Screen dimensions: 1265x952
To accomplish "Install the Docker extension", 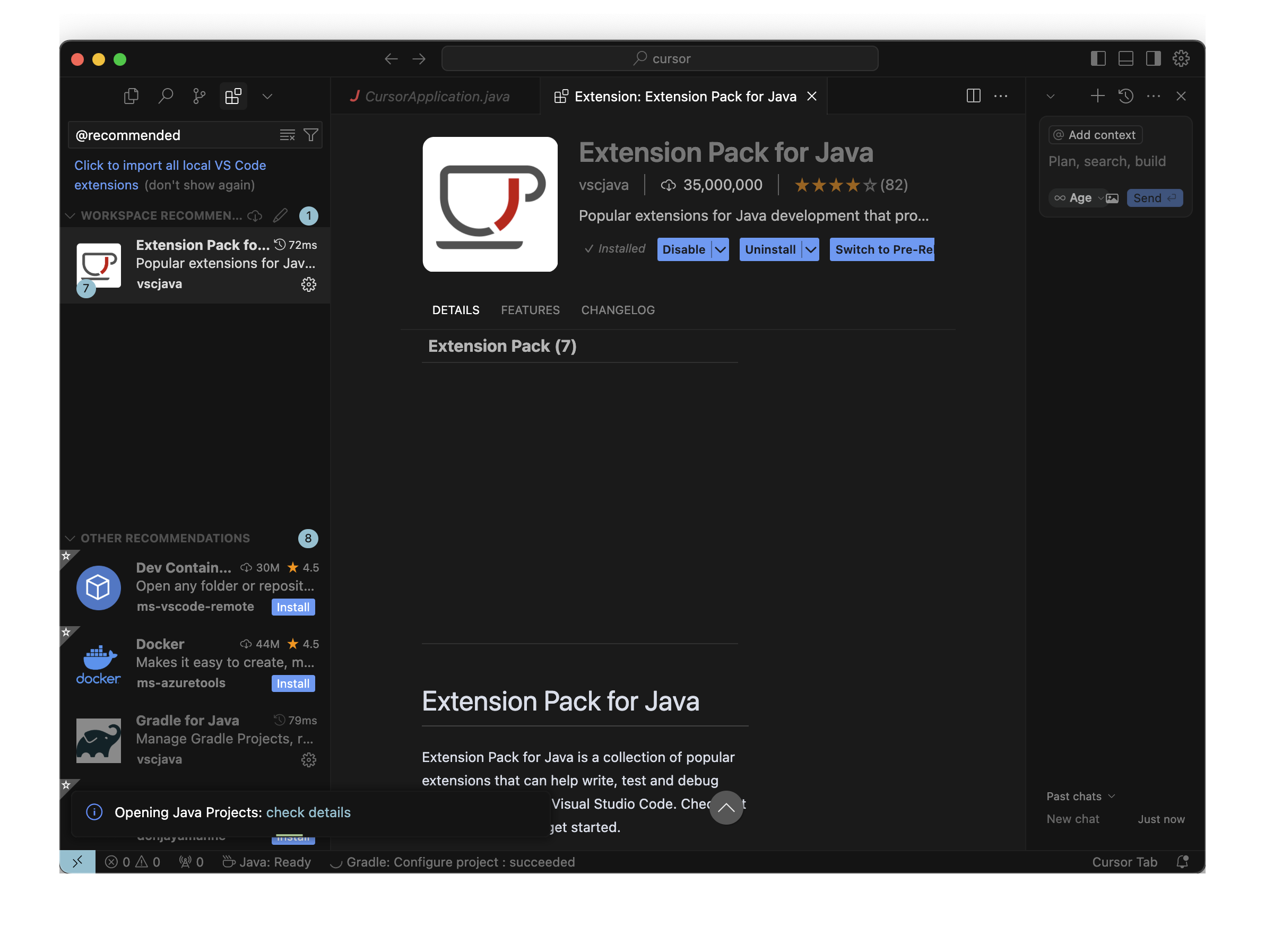I will click(x=293, y=684).
